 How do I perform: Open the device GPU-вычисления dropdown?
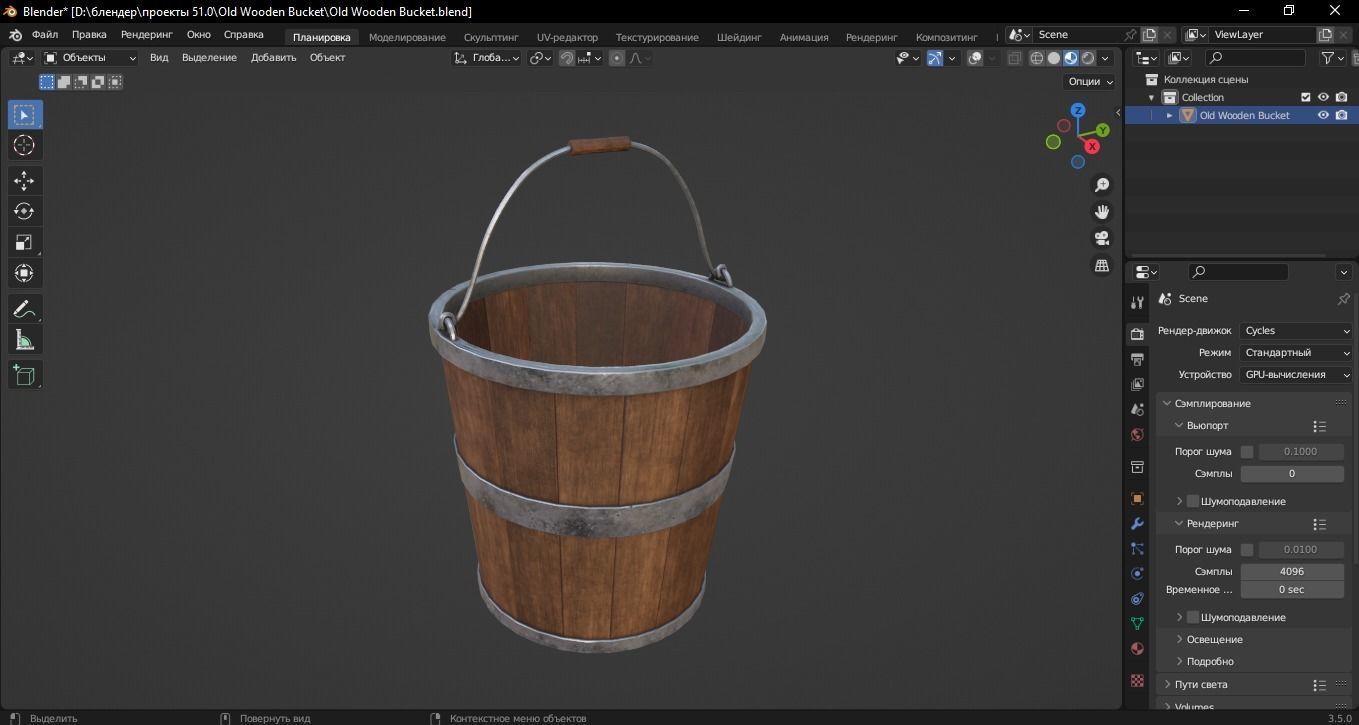point(1297,375)
